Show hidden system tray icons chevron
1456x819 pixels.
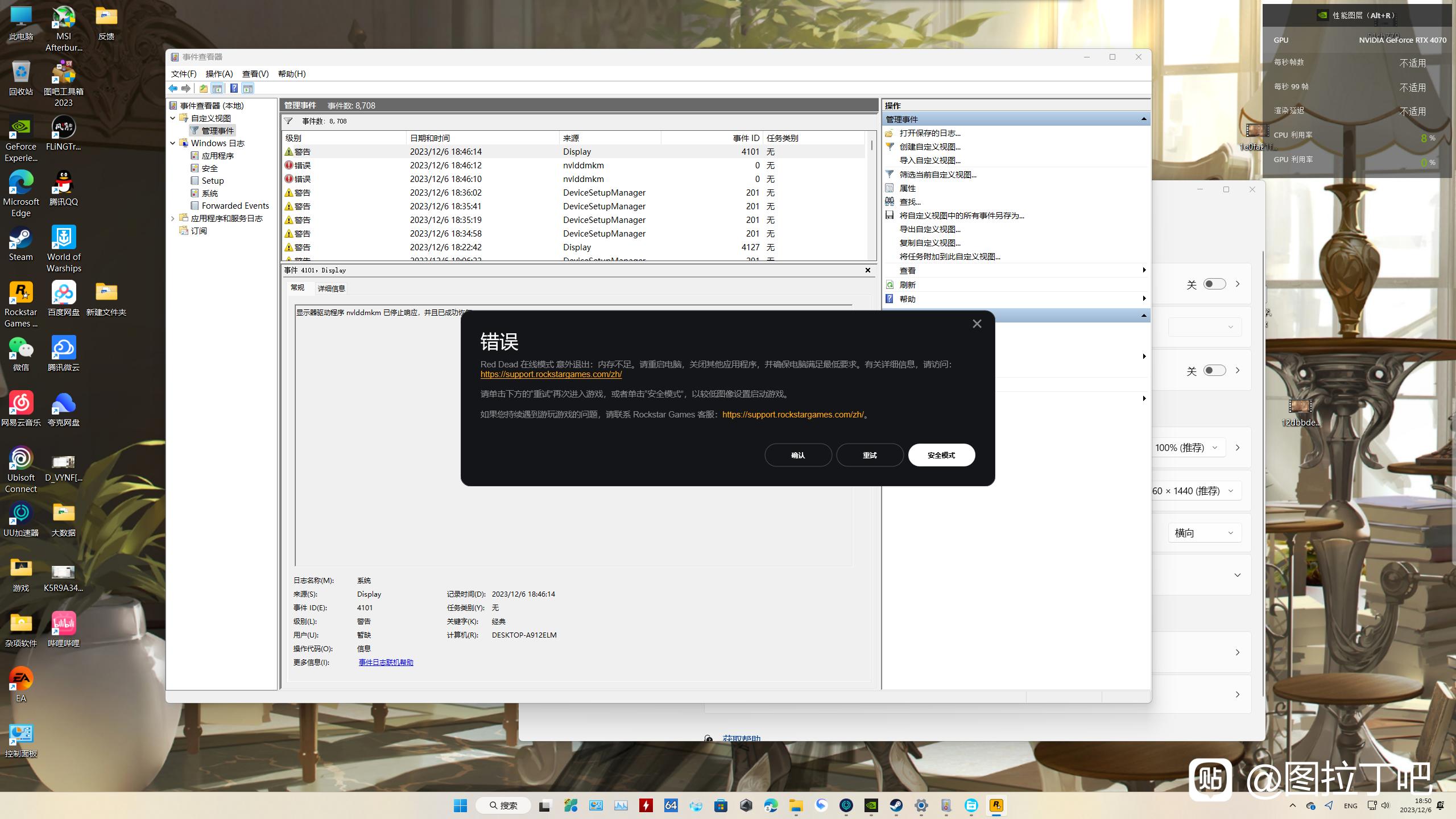(1293, 805)
